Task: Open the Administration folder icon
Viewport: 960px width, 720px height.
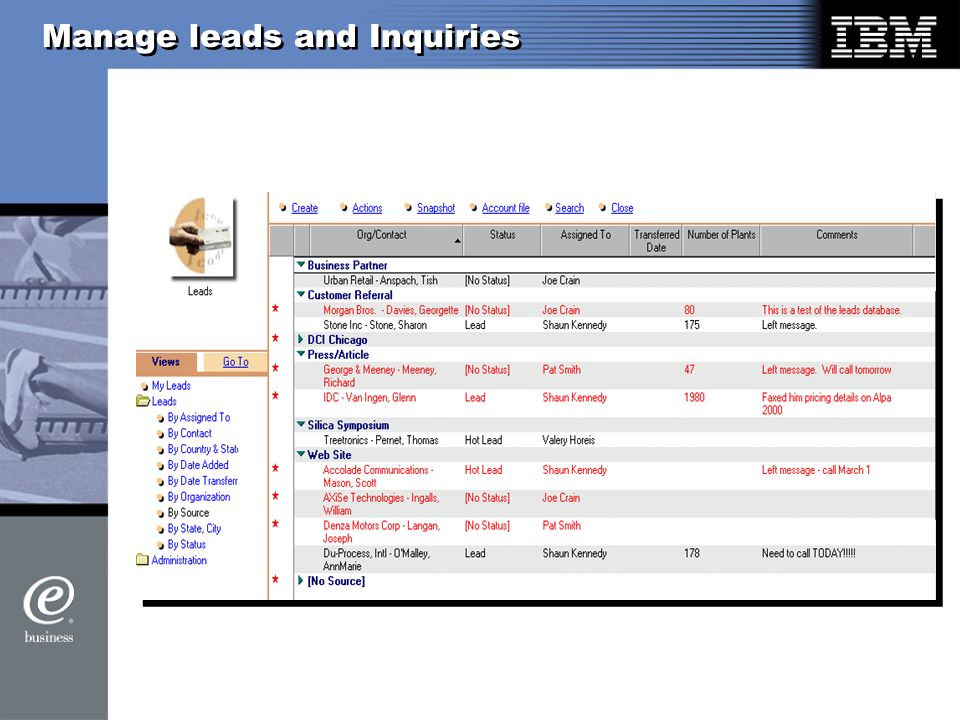Action: (x=142, y=560)
